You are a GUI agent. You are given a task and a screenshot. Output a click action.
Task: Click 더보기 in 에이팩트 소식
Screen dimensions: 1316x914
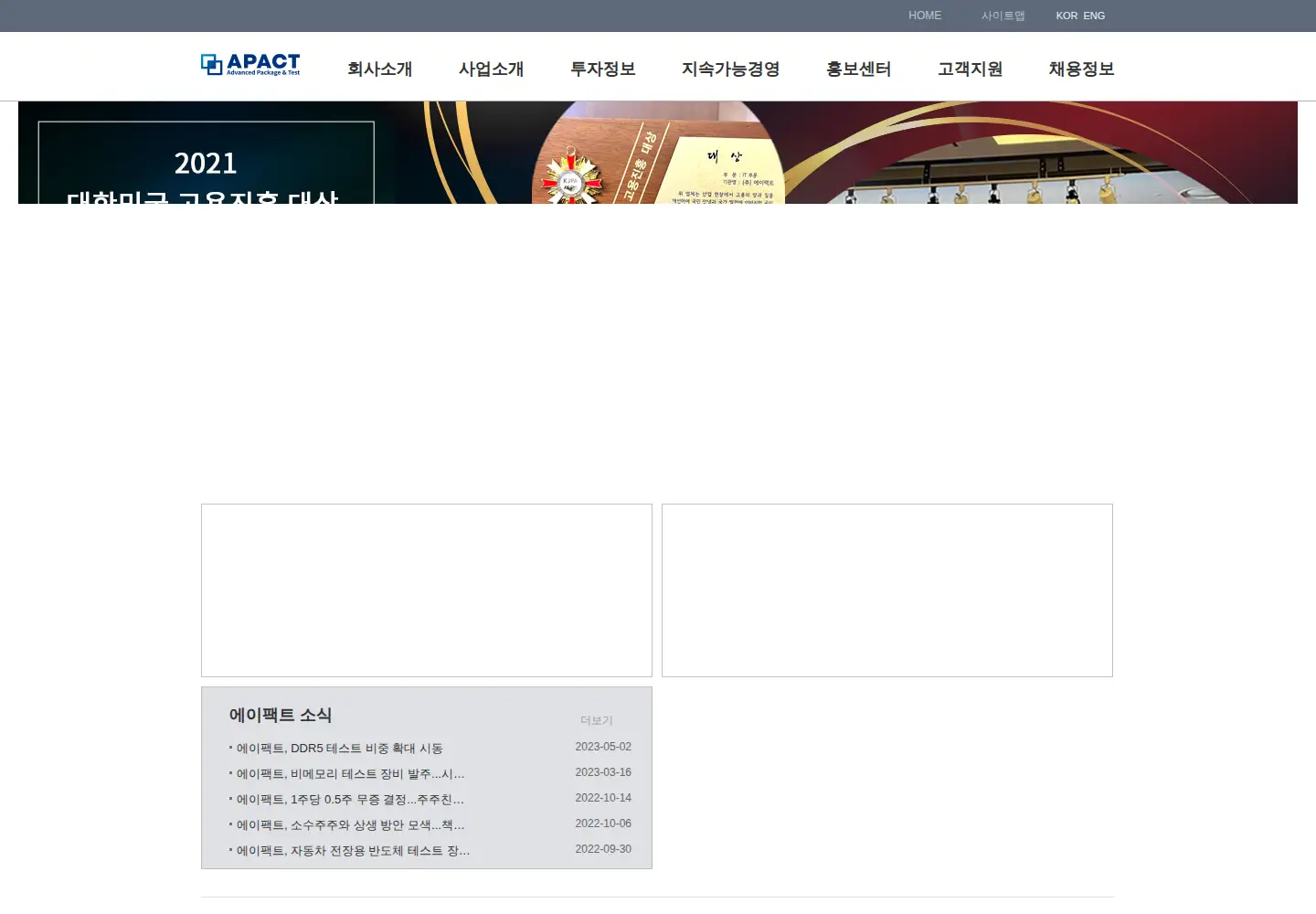[x=597, y=720]
